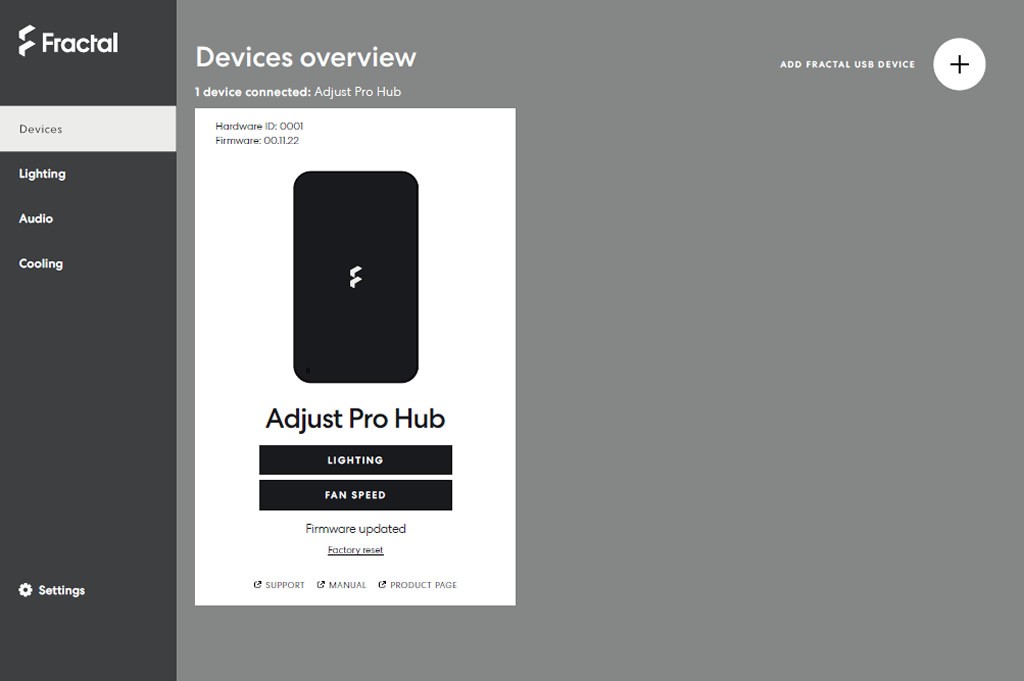Open the SUPPORT text link
Image resolution: width=1024 pixels, height=681 pixels.
point(285,585)
